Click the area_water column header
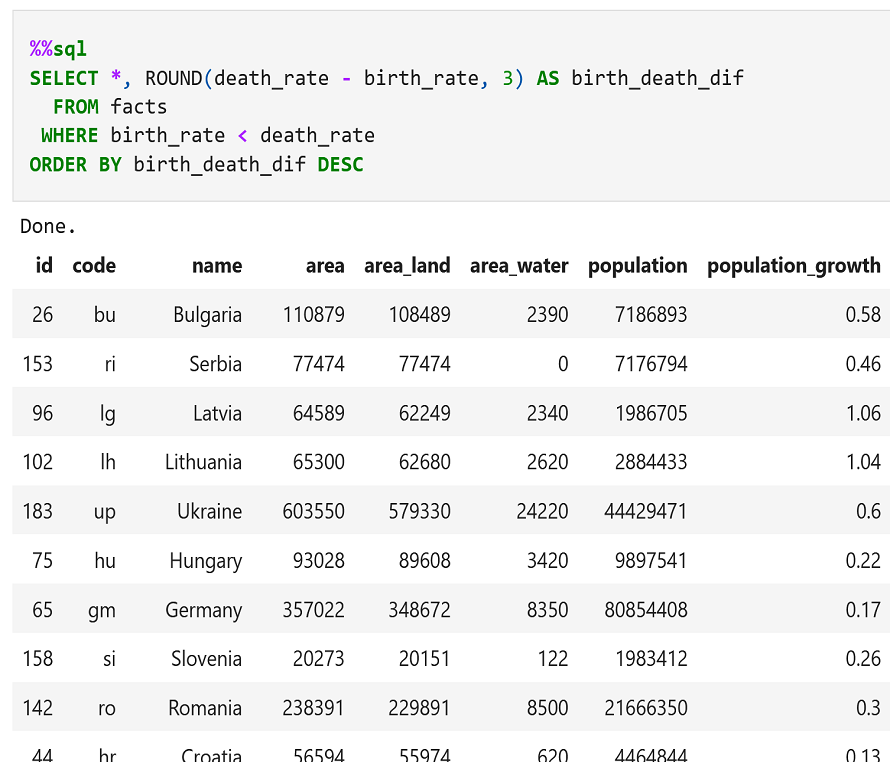The width and height of the screenshot is (890, 762). (519, 265)
